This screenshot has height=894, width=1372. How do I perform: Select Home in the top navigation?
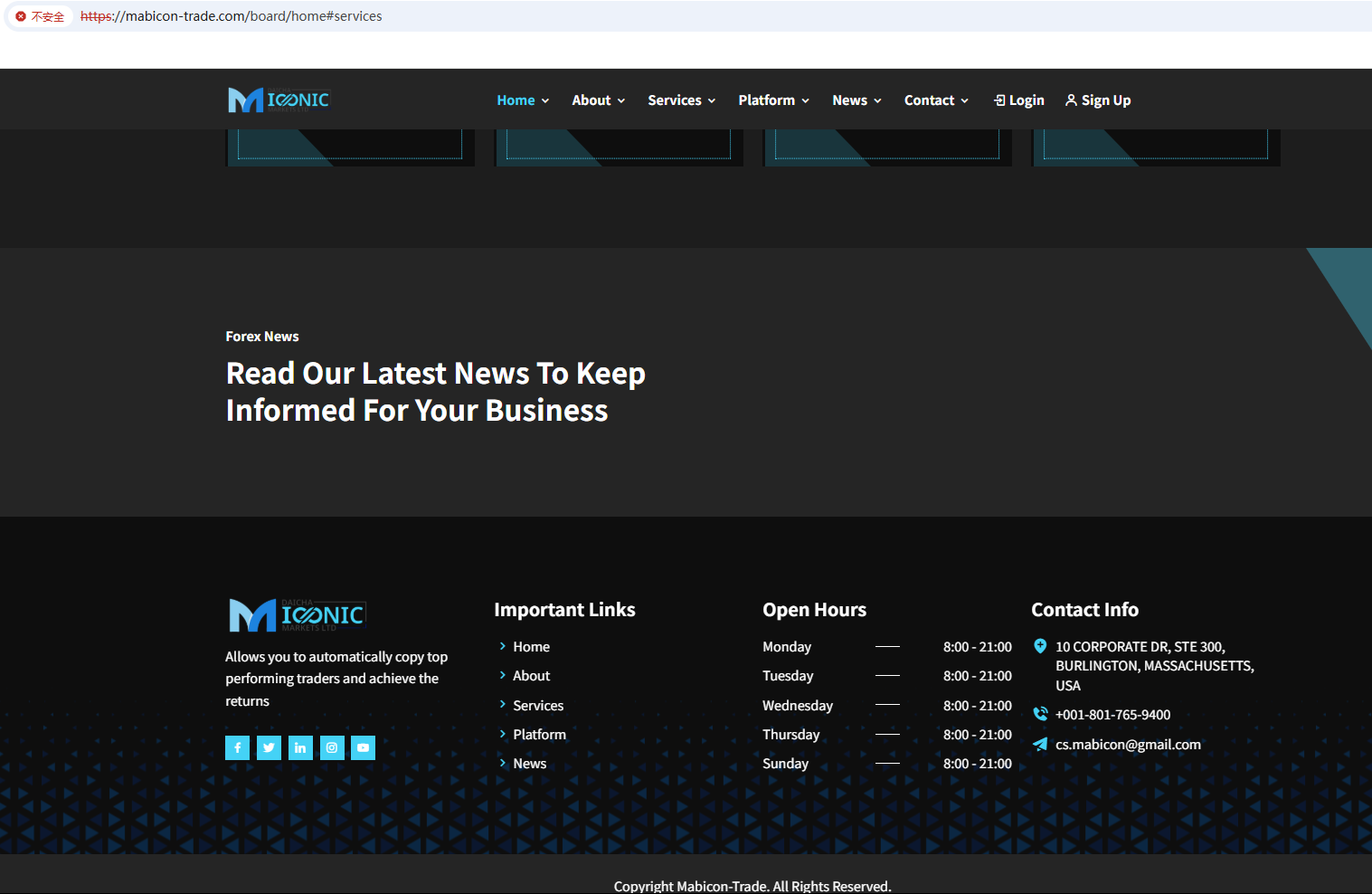[x=516, y=100]
